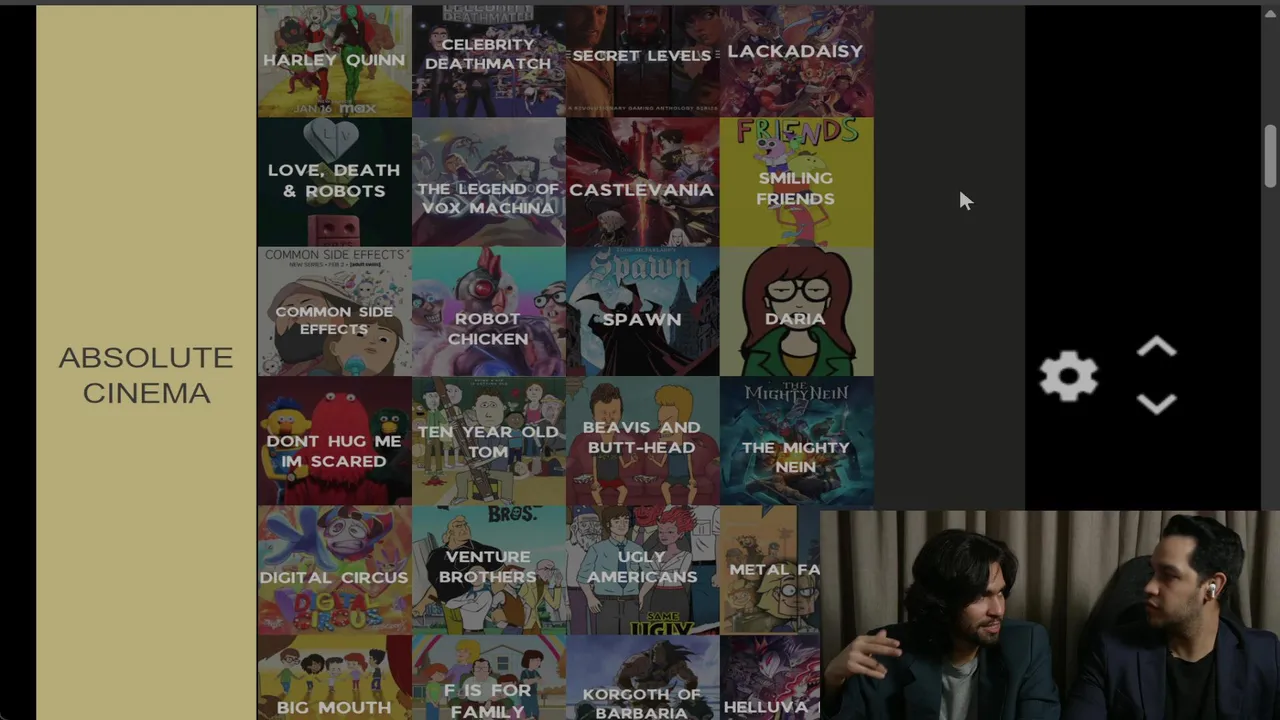
Task: Select the Robot Chicken tile
Action: pos(488,311)
